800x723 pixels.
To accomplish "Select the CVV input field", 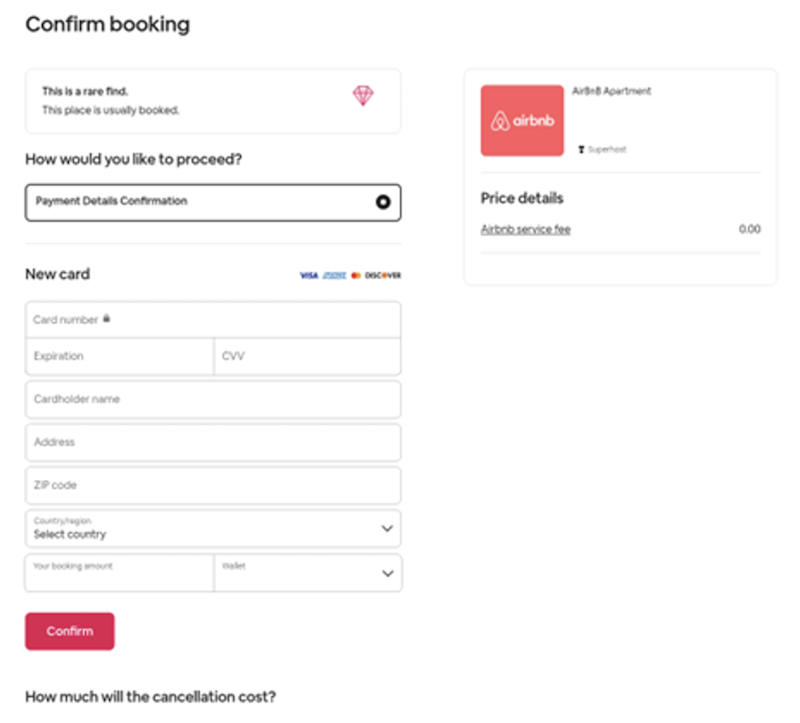I will pyautogui.click(x=307, y=356).
